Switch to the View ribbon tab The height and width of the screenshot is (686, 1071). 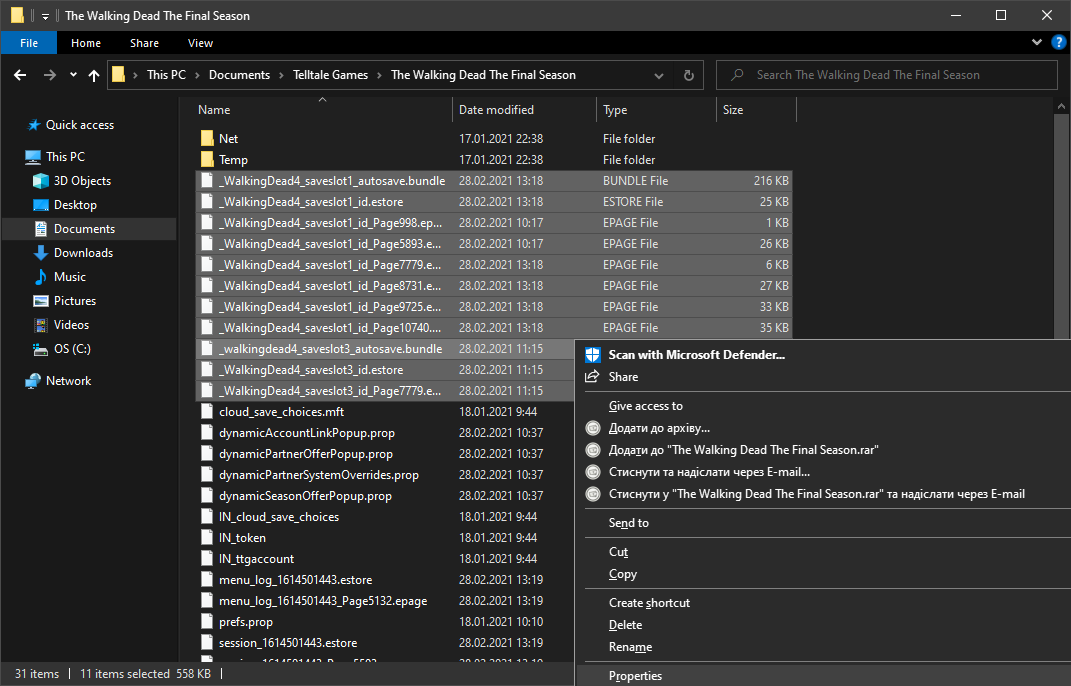pos(200,43)
